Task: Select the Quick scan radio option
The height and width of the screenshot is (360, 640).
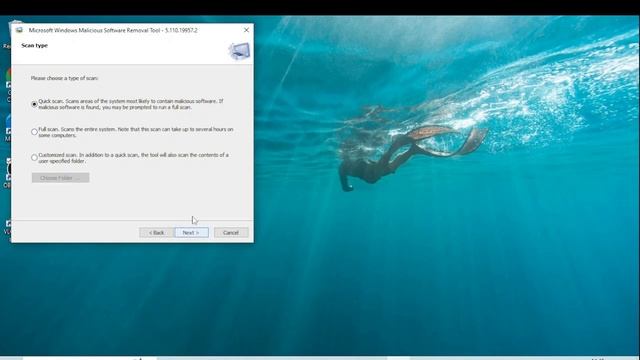Action: point(34,104)
